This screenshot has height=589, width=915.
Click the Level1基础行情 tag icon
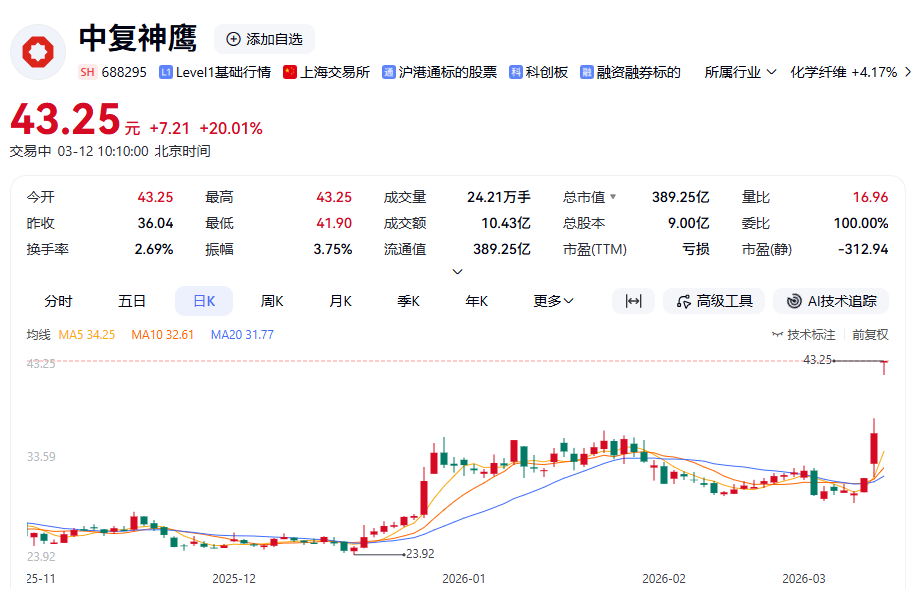coord(166,72)
